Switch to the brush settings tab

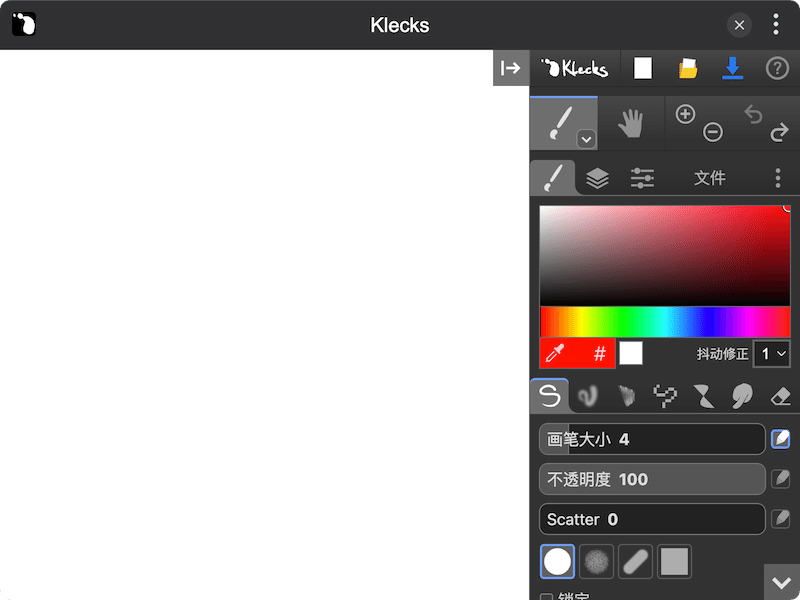(x=553, y=178)
